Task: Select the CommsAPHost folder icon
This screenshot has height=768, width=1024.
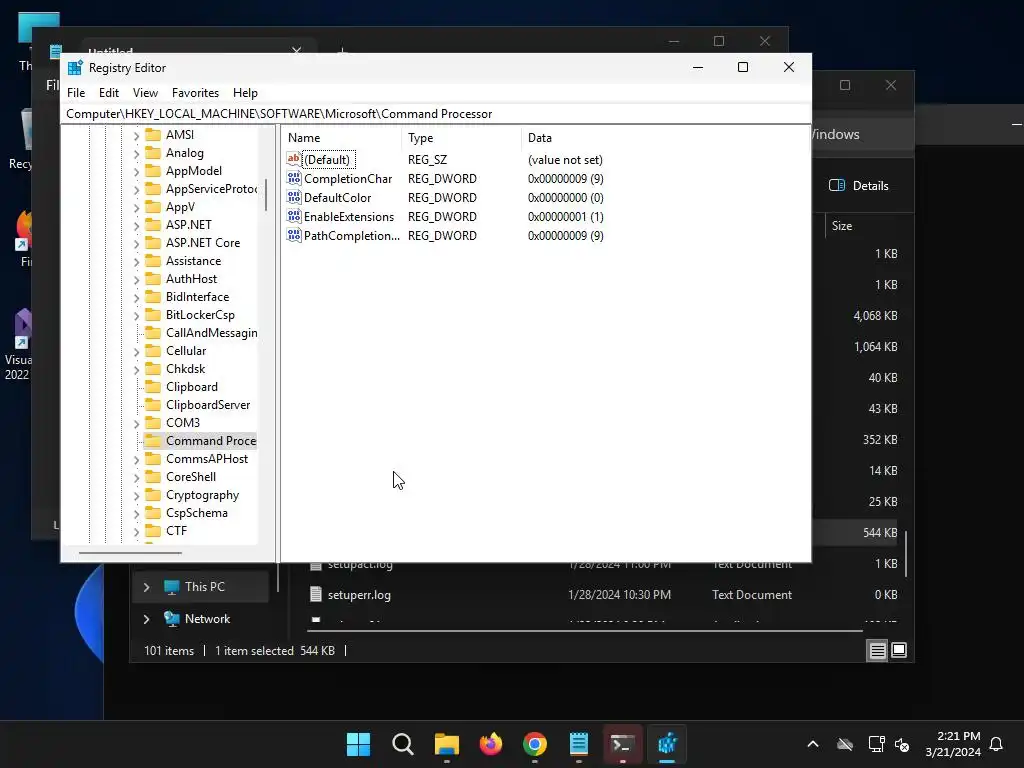Action: [153, 459]
